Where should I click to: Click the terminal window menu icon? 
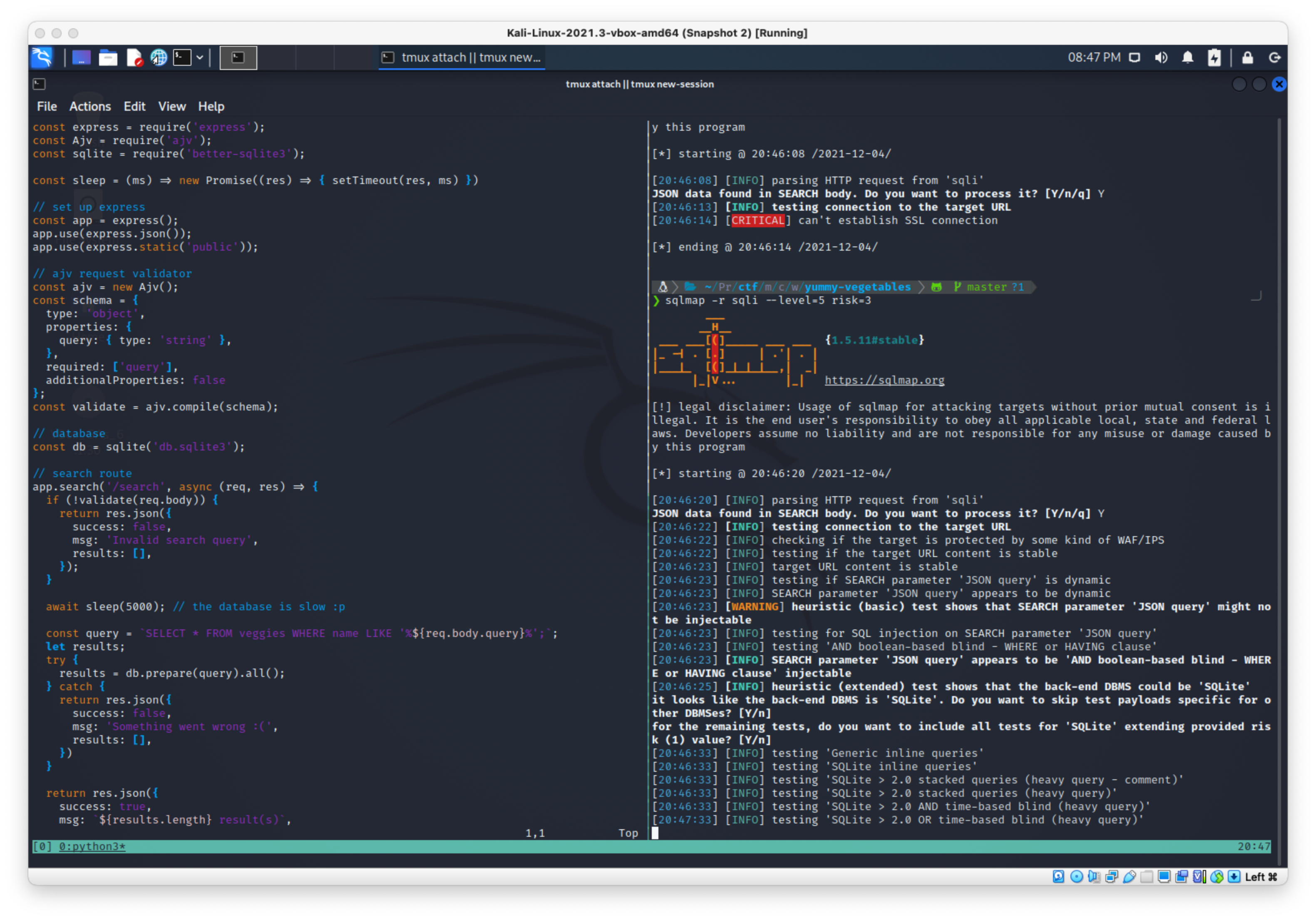pyautogui.click(x=39, y=84)
